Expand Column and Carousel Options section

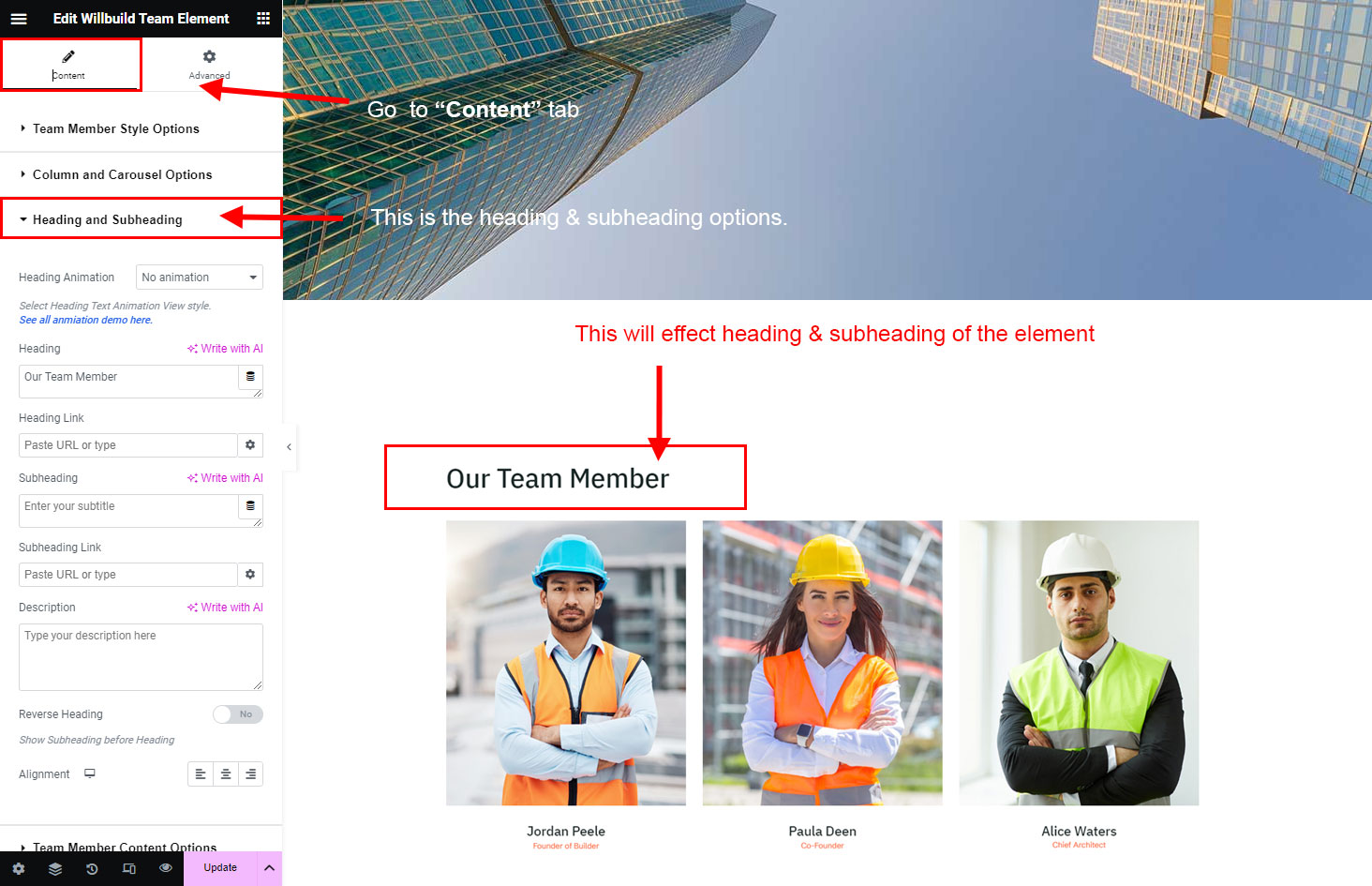122,175
